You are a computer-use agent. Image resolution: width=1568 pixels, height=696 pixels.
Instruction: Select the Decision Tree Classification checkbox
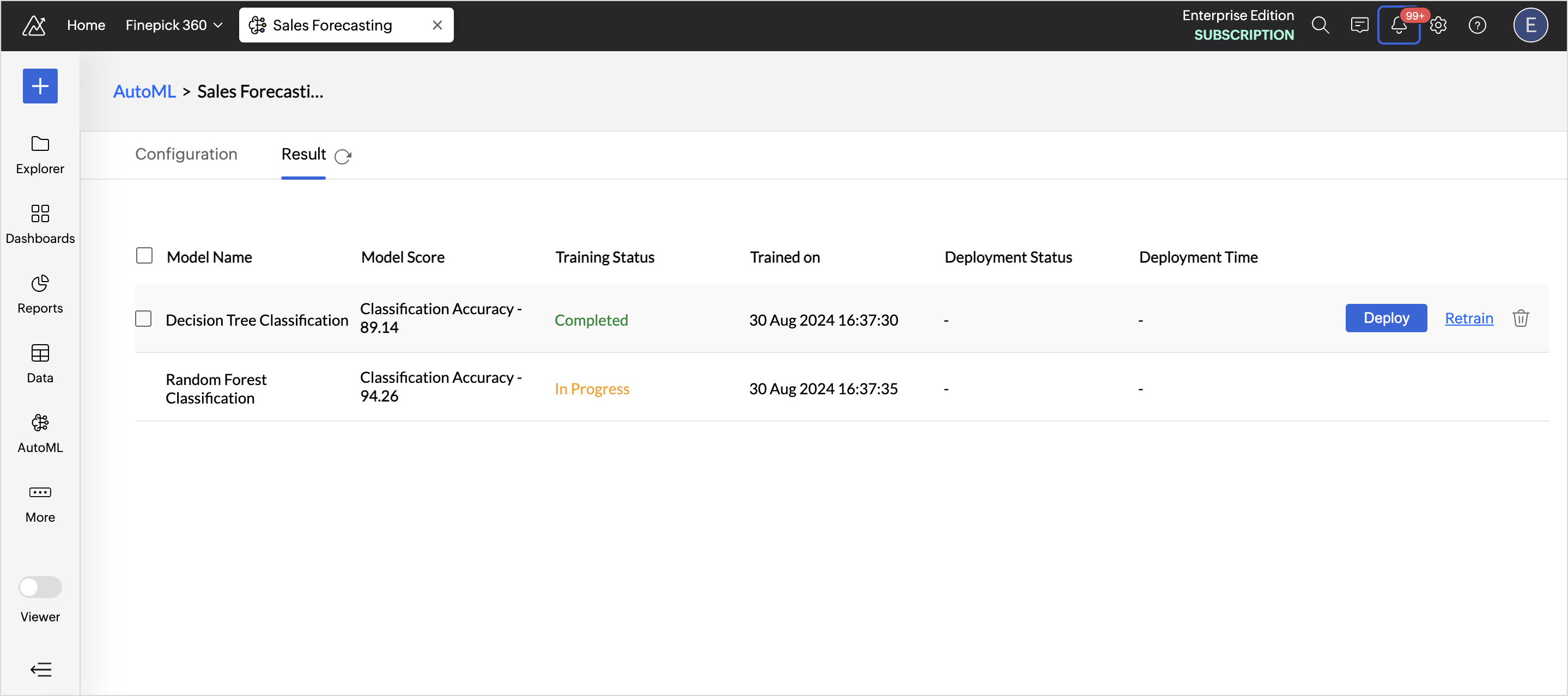[x=143, y=319]
